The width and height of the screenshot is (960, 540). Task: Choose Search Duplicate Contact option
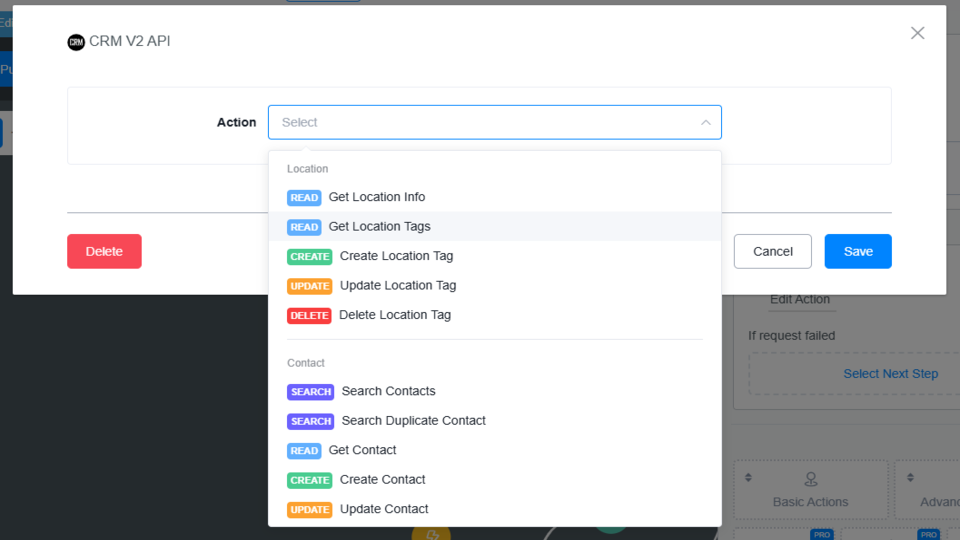[495, 421]
